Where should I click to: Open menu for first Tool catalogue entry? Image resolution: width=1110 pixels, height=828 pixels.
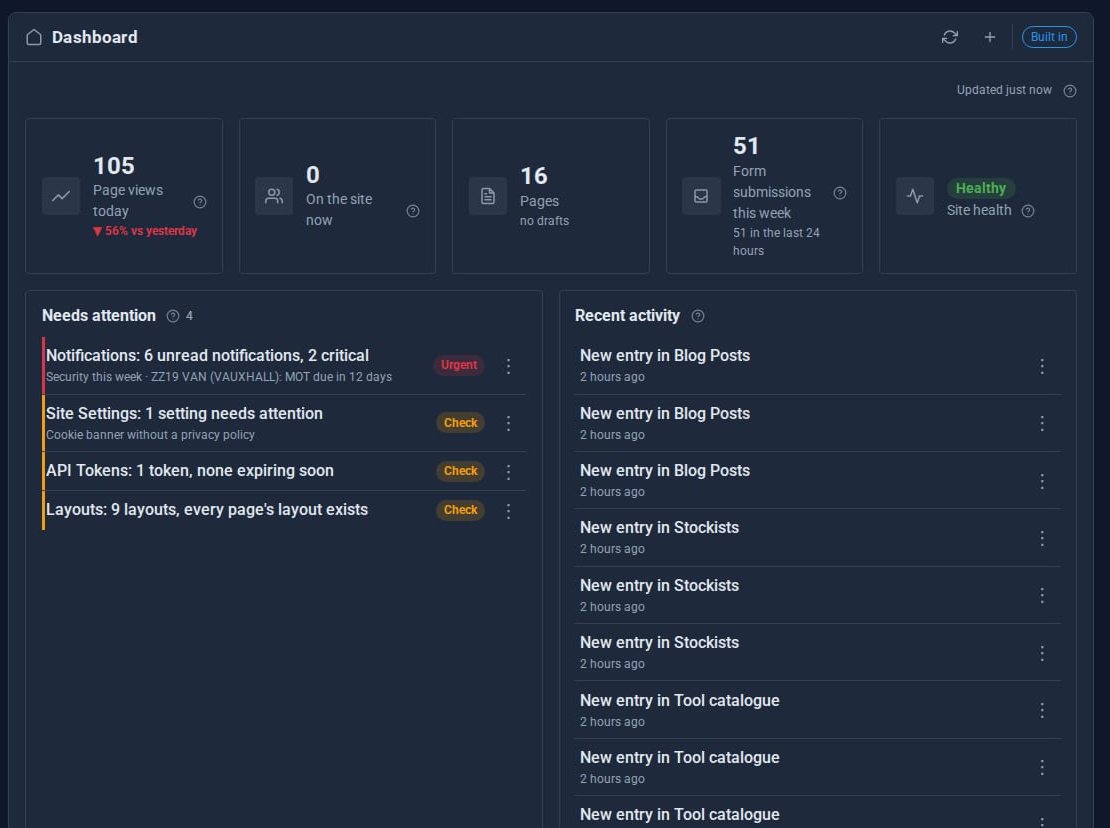(x=1041, y=710)
